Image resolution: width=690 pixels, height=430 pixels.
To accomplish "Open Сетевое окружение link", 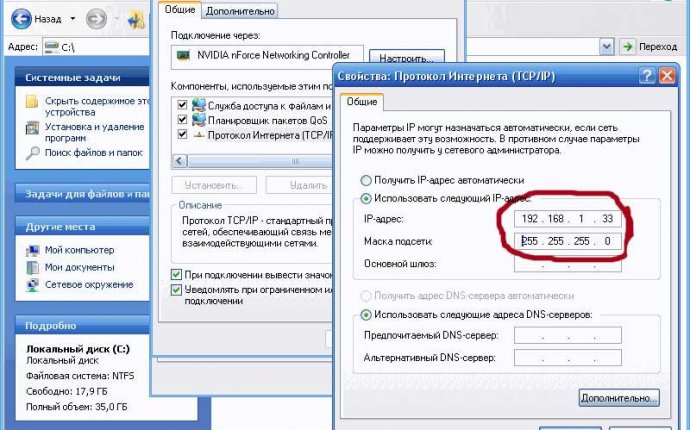I will [x=88, y=285].
